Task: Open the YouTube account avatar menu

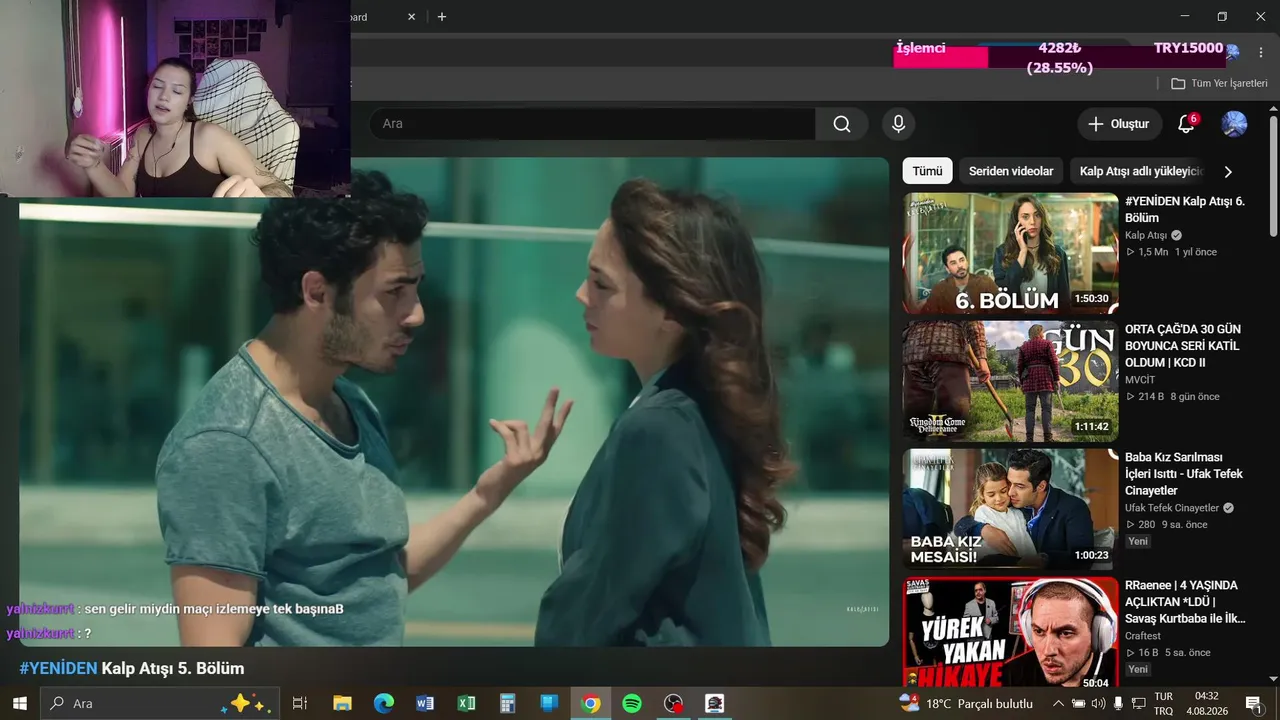Action: click(x=1234, y=124)
